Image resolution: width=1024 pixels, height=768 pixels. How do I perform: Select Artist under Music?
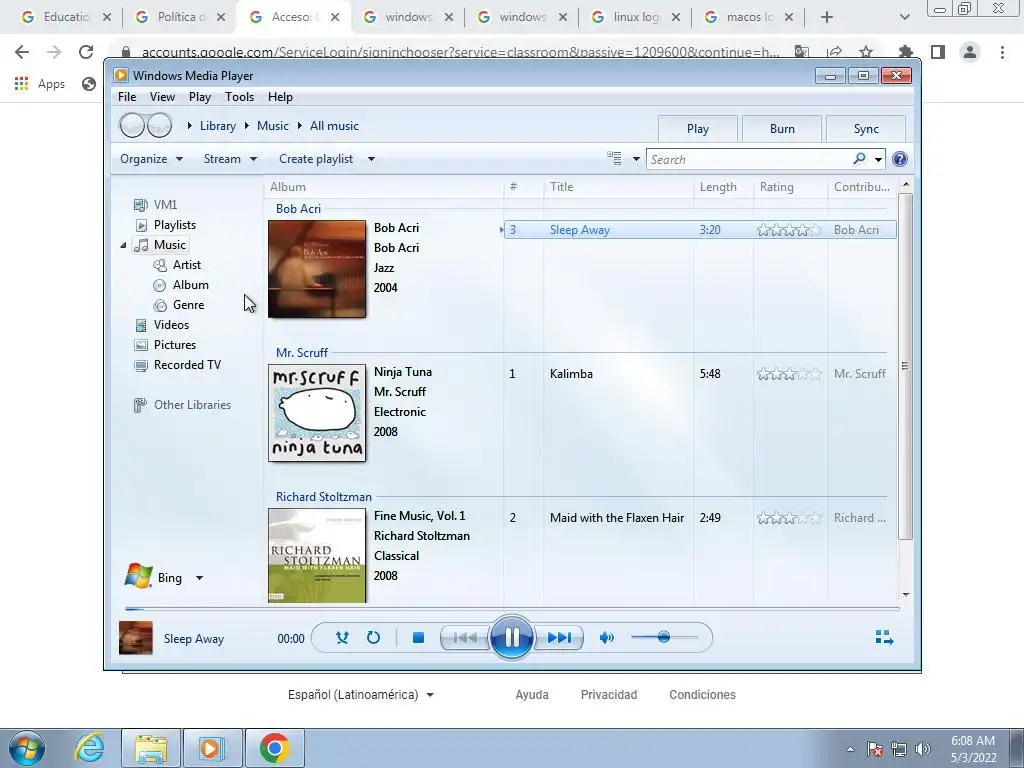[186, 265]
